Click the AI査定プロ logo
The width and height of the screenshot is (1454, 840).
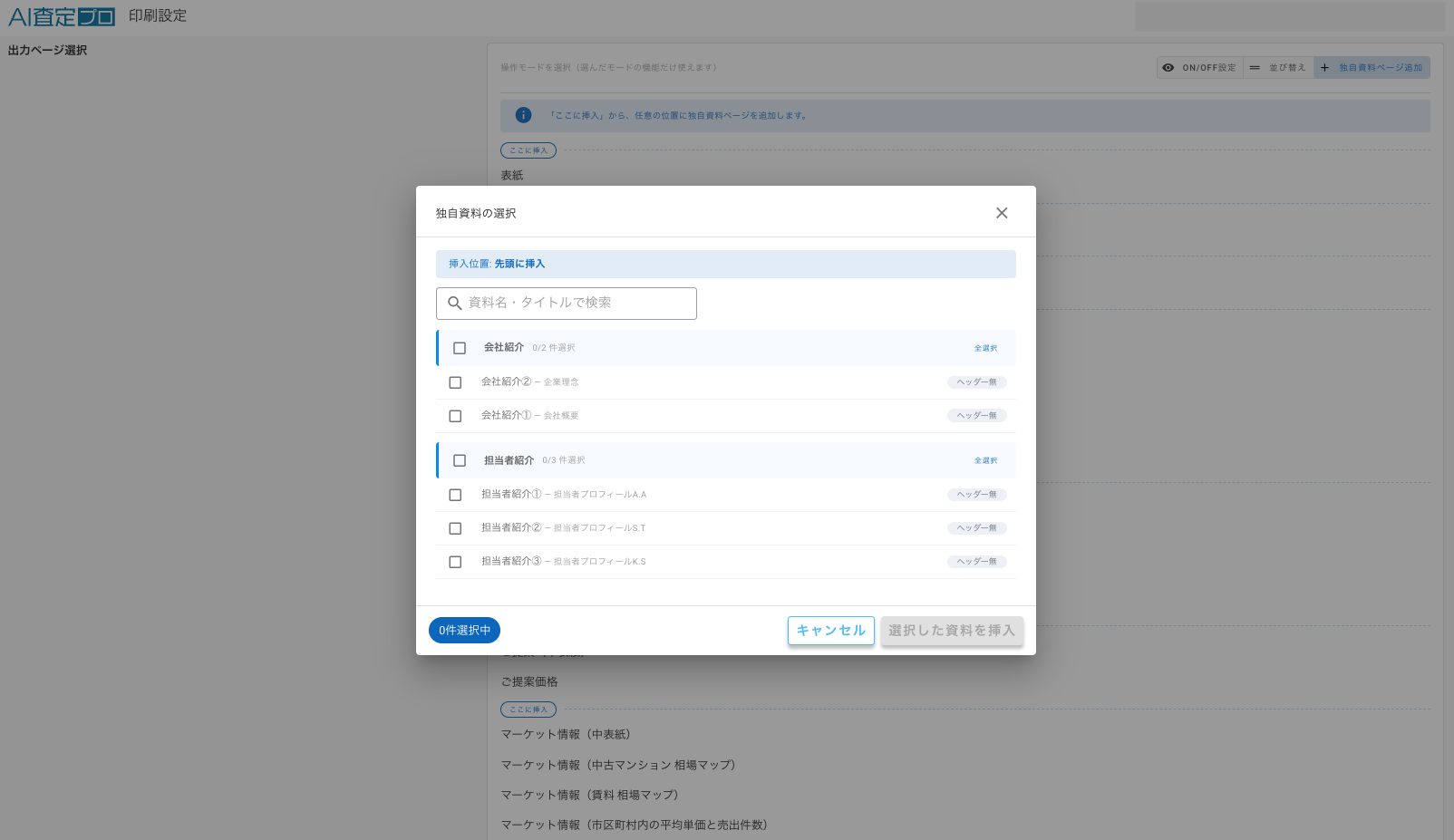62,16
